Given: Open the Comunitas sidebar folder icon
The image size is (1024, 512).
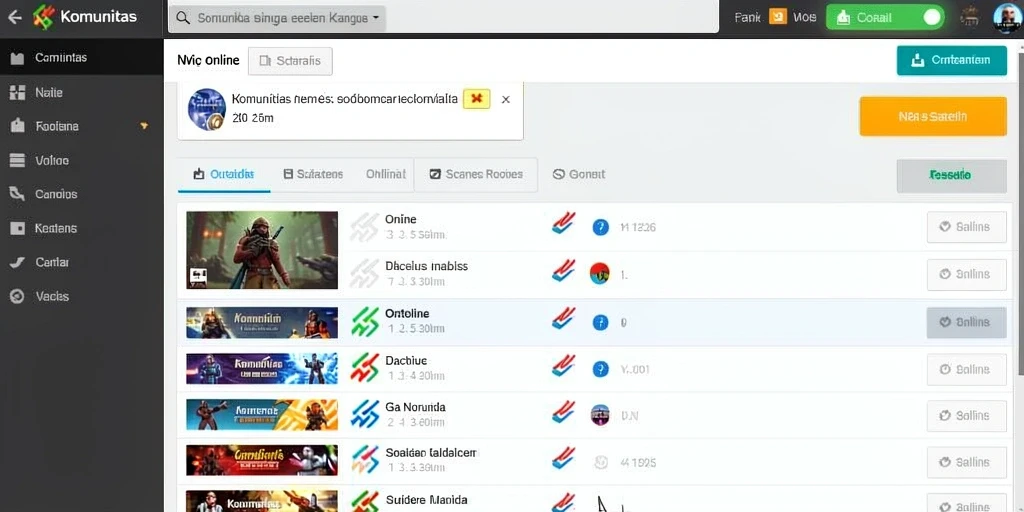Looking at the screenshot, I should click(x=18, y=58).
